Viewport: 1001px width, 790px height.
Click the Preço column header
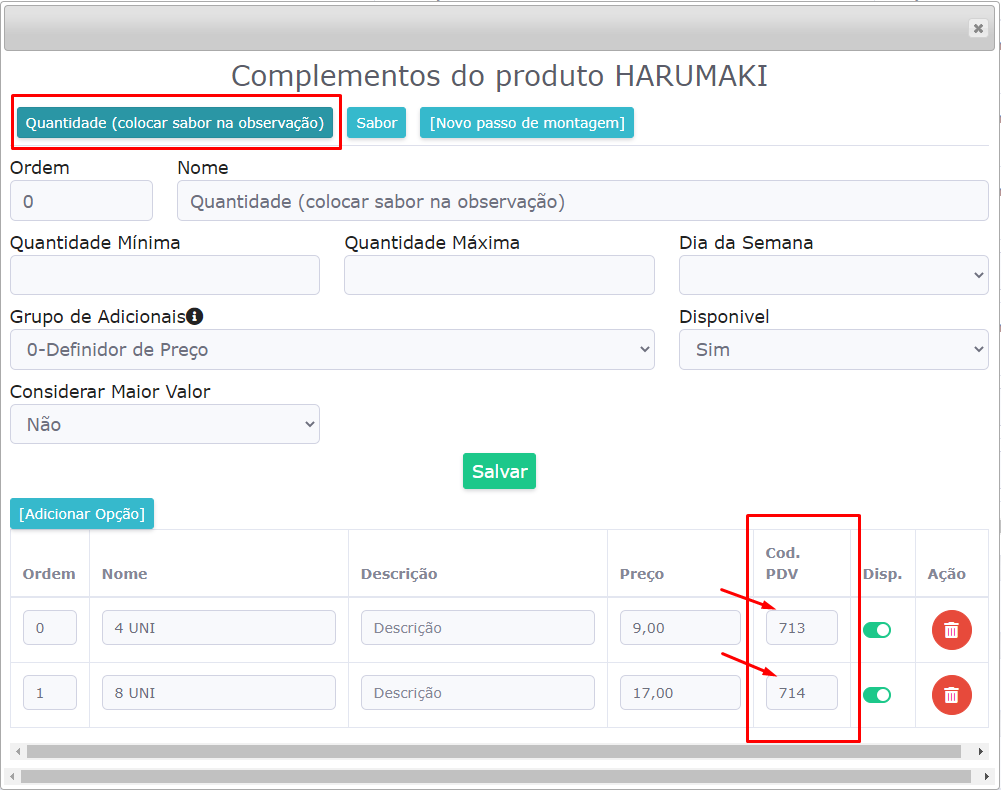[642, 574]
